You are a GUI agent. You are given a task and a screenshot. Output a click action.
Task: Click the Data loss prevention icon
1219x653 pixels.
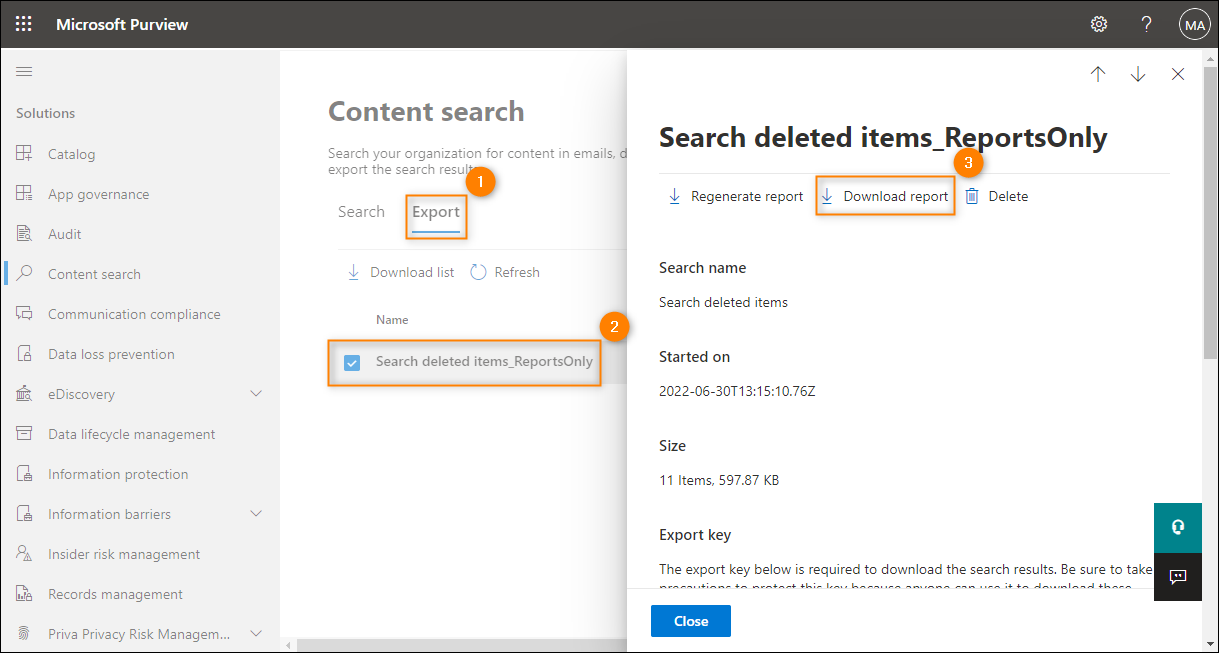[x=24, y=354]
